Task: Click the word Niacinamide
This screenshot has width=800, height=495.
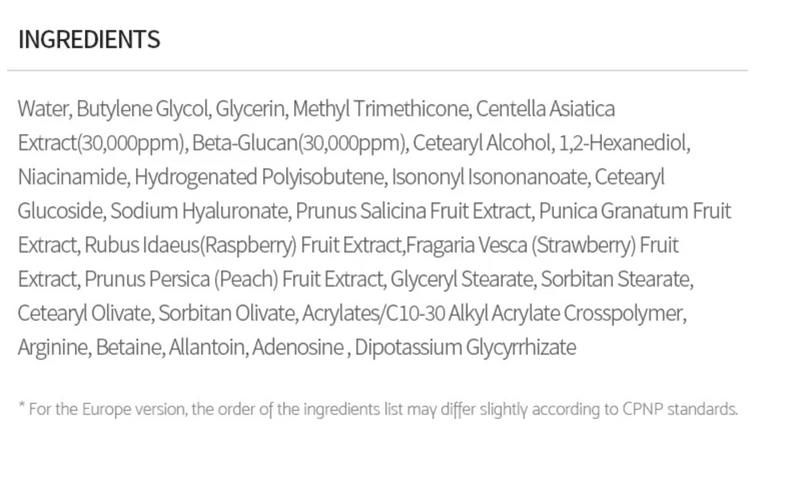Action: coord(73,177)
